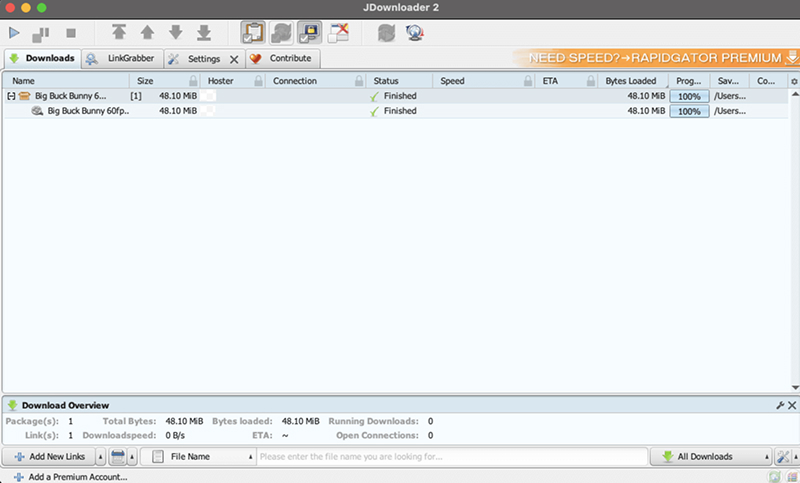Viewport: 800px width, 483px height.
Task: Sort by Connection column header
Action: tap(295, 81)
